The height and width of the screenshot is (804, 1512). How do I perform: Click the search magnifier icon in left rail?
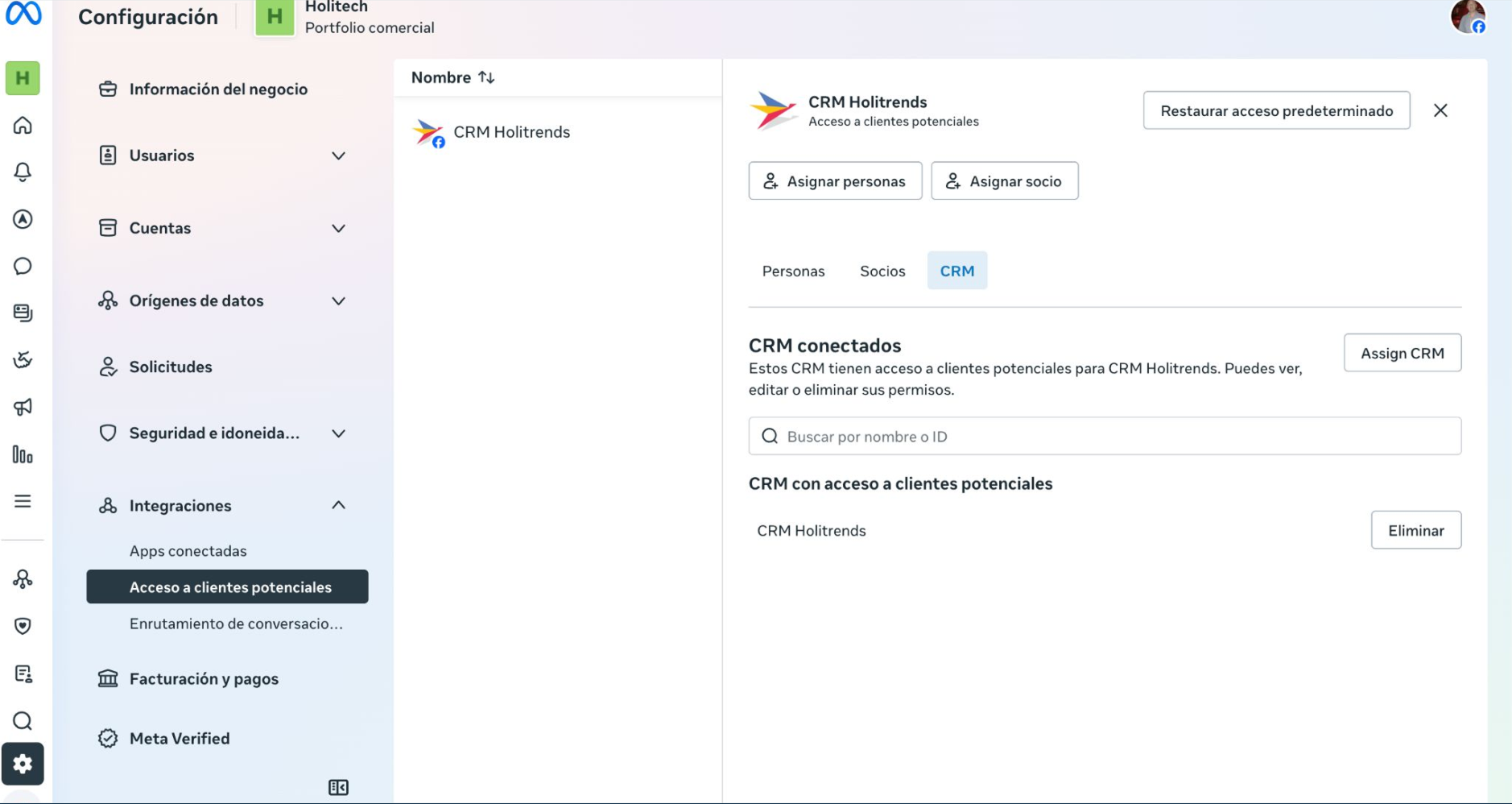pyautogui.click(x=23, y=720)
